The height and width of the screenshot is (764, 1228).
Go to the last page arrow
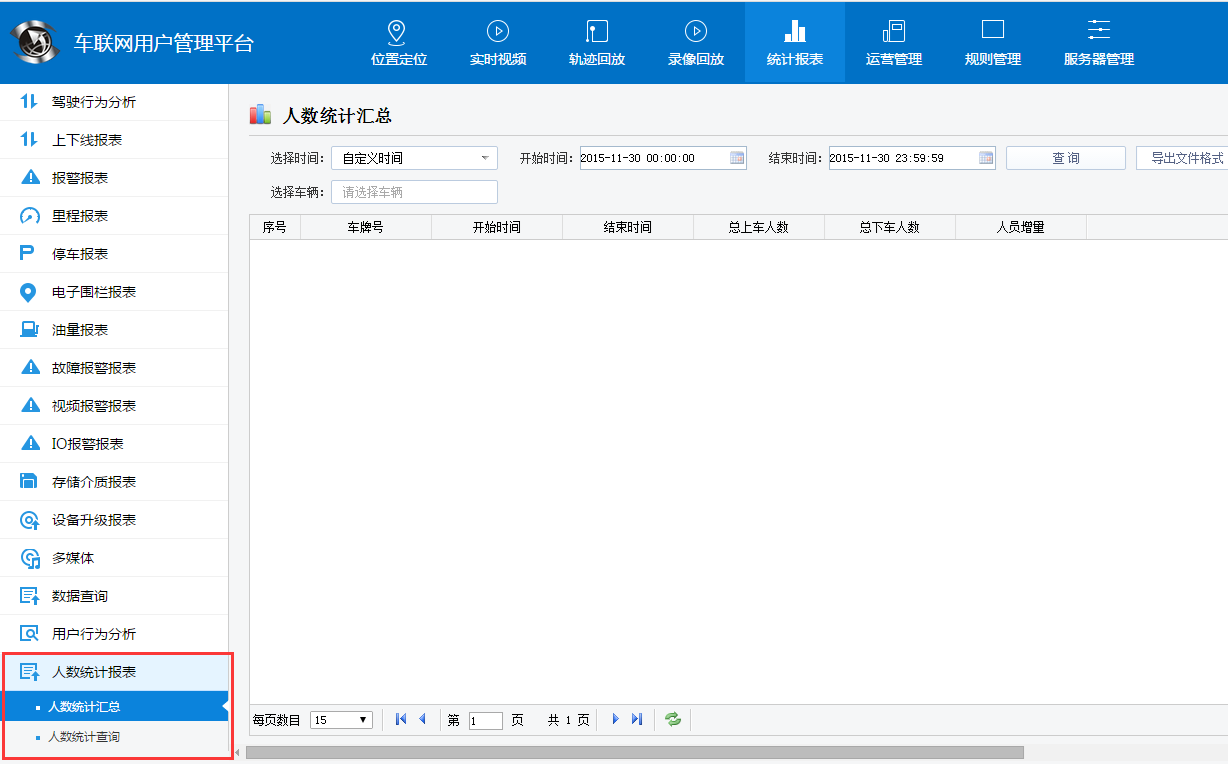(637, 719)
